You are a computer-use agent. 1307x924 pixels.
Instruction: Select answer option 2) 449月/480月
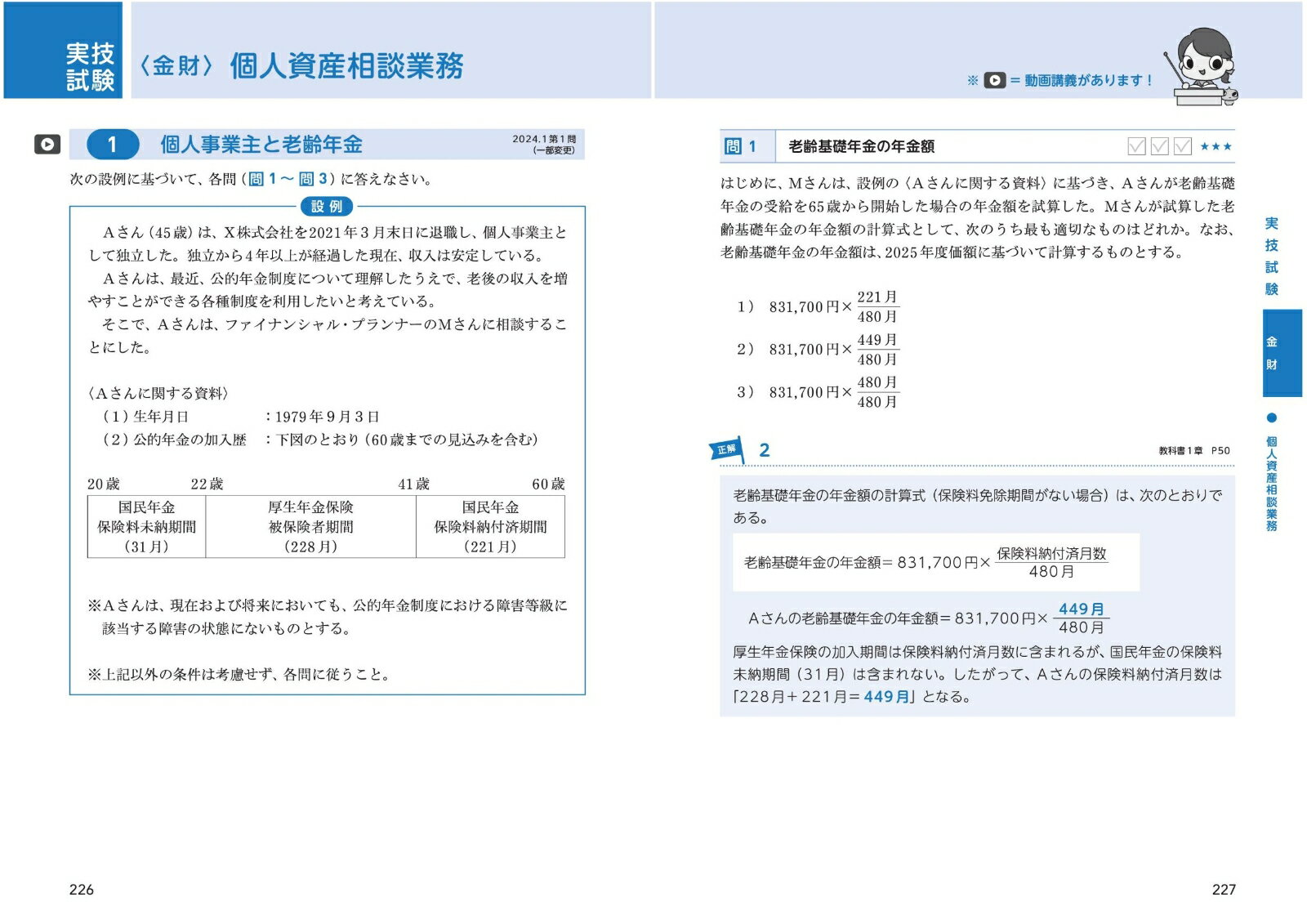[818, 350]
